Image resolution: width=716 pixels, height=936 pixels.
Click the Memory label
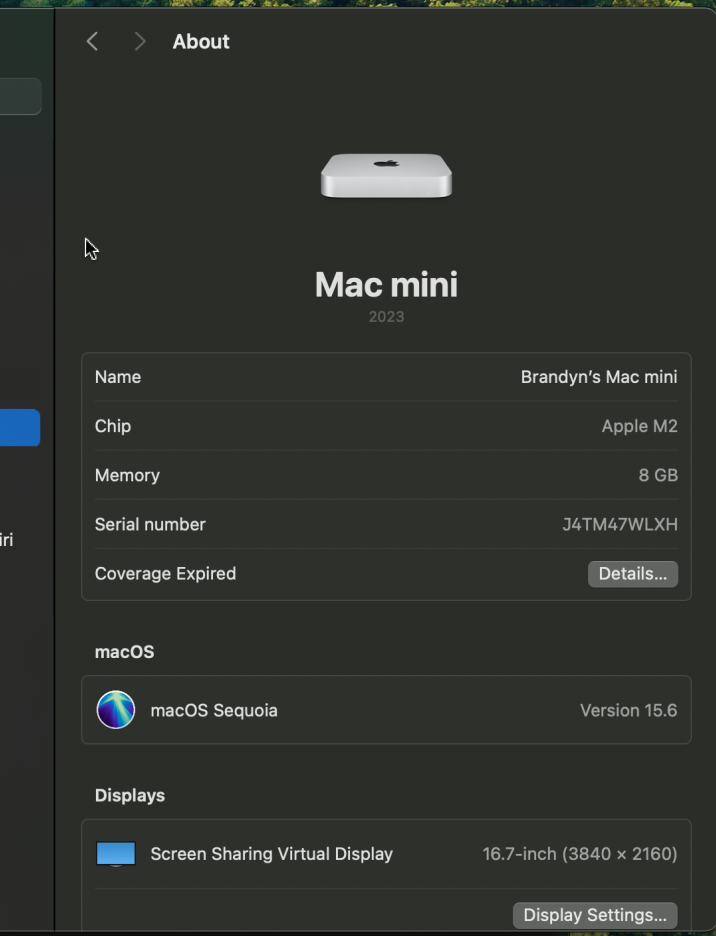(127, 475)
